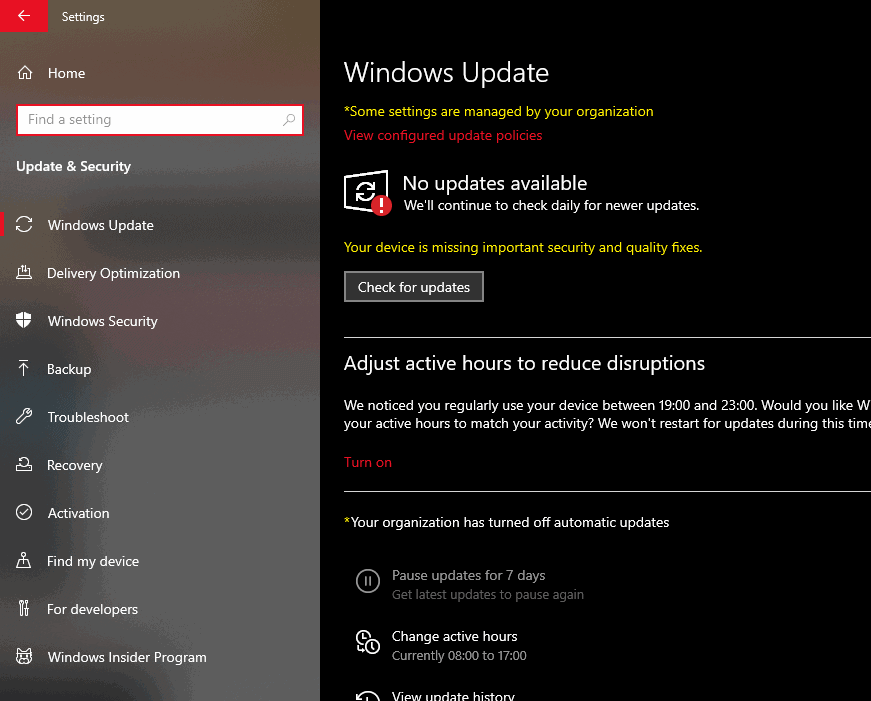Click the Find my device icon
This screenshot has height=701, width=871.
(23, 560)
